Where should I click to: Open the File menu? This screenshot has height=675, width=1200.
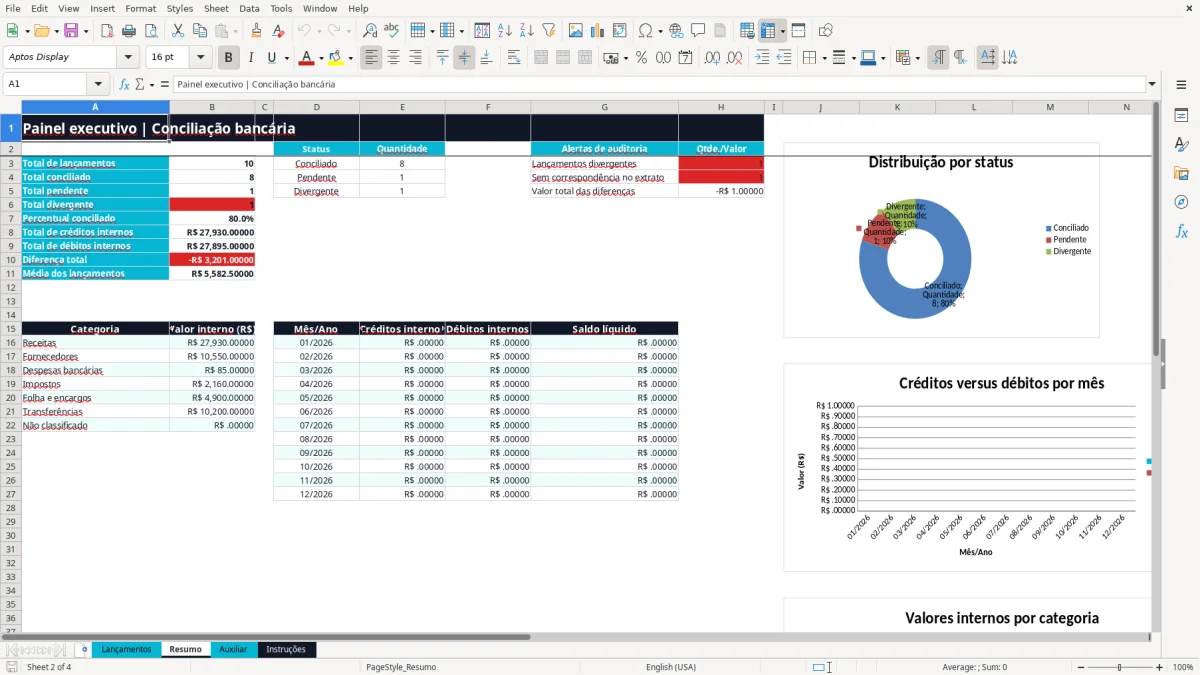point(13,8)
